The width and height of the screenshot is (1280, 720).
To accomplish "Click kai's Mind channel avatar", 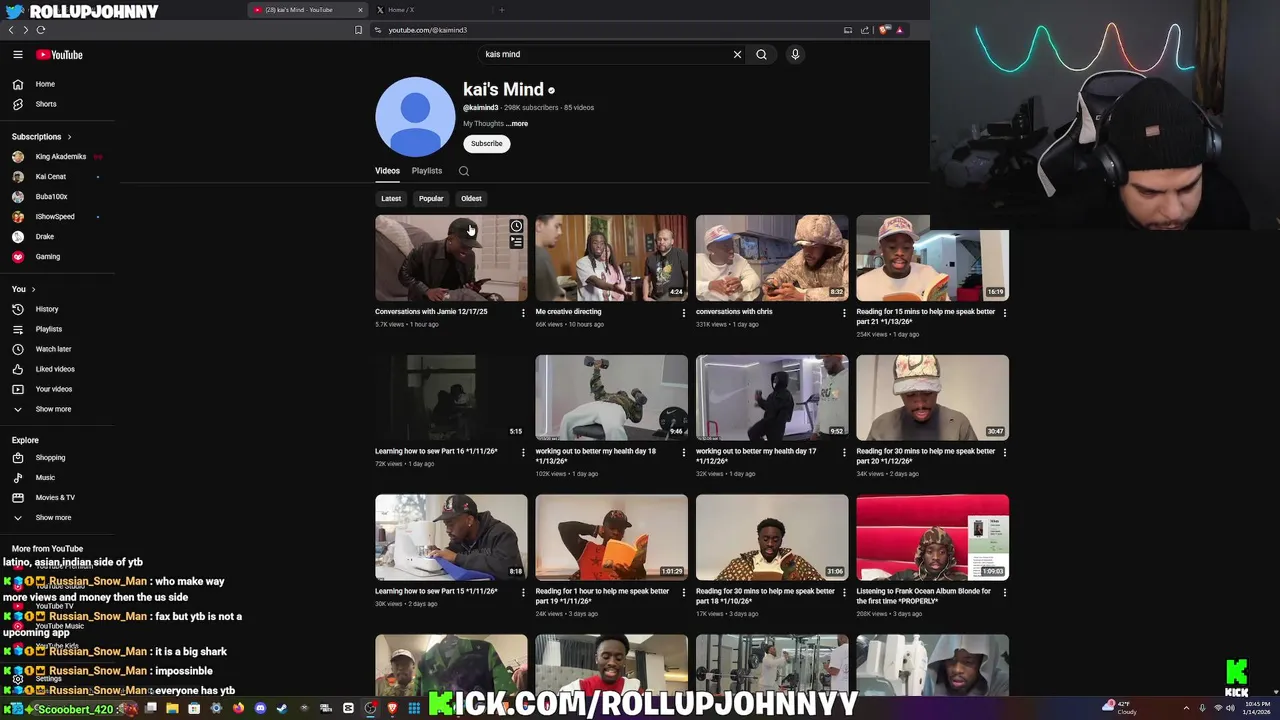I will 415,117.
